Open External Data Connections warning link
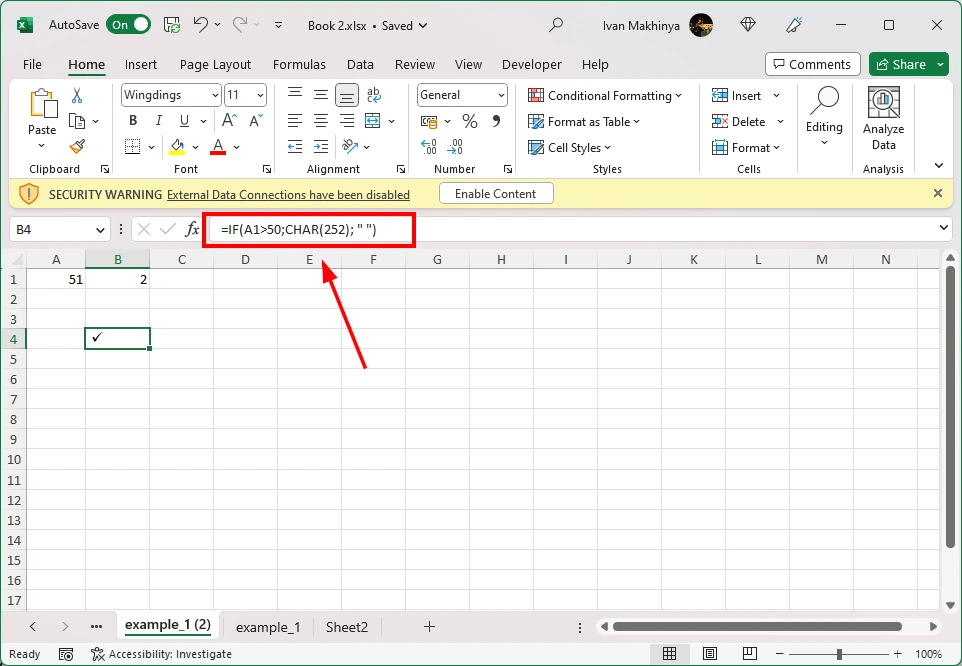This screenshot has width=962, height=666. 288,194
